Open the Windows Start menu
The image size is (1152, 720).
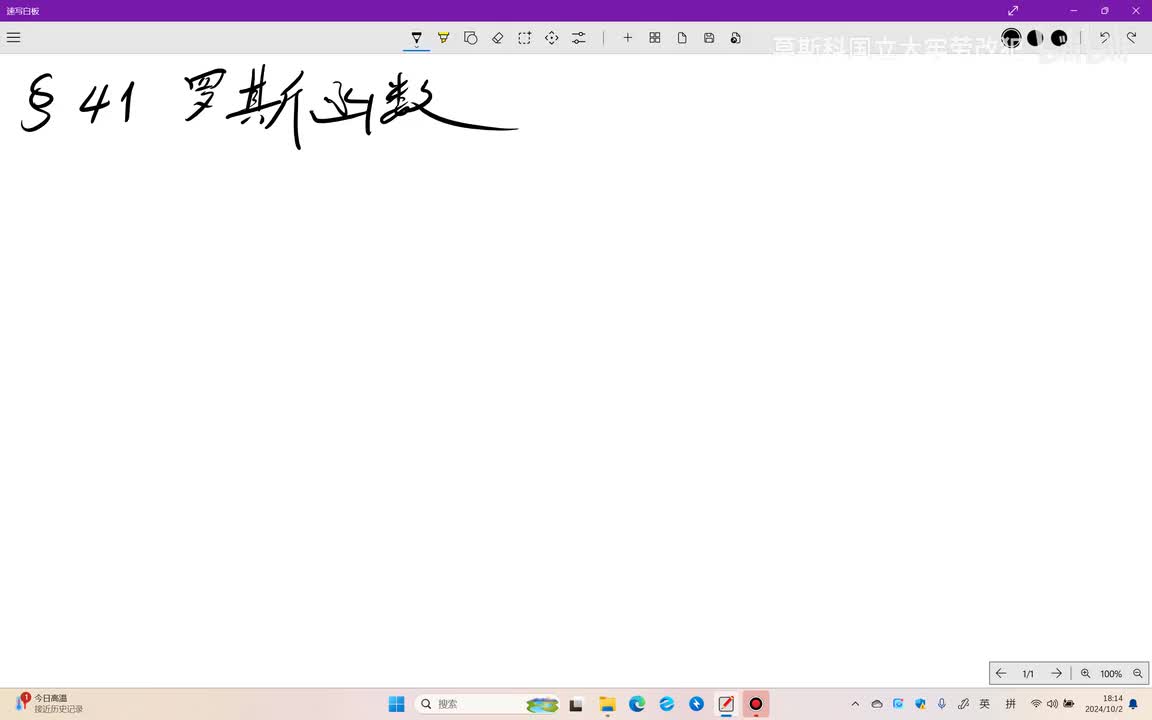point(397,704)
